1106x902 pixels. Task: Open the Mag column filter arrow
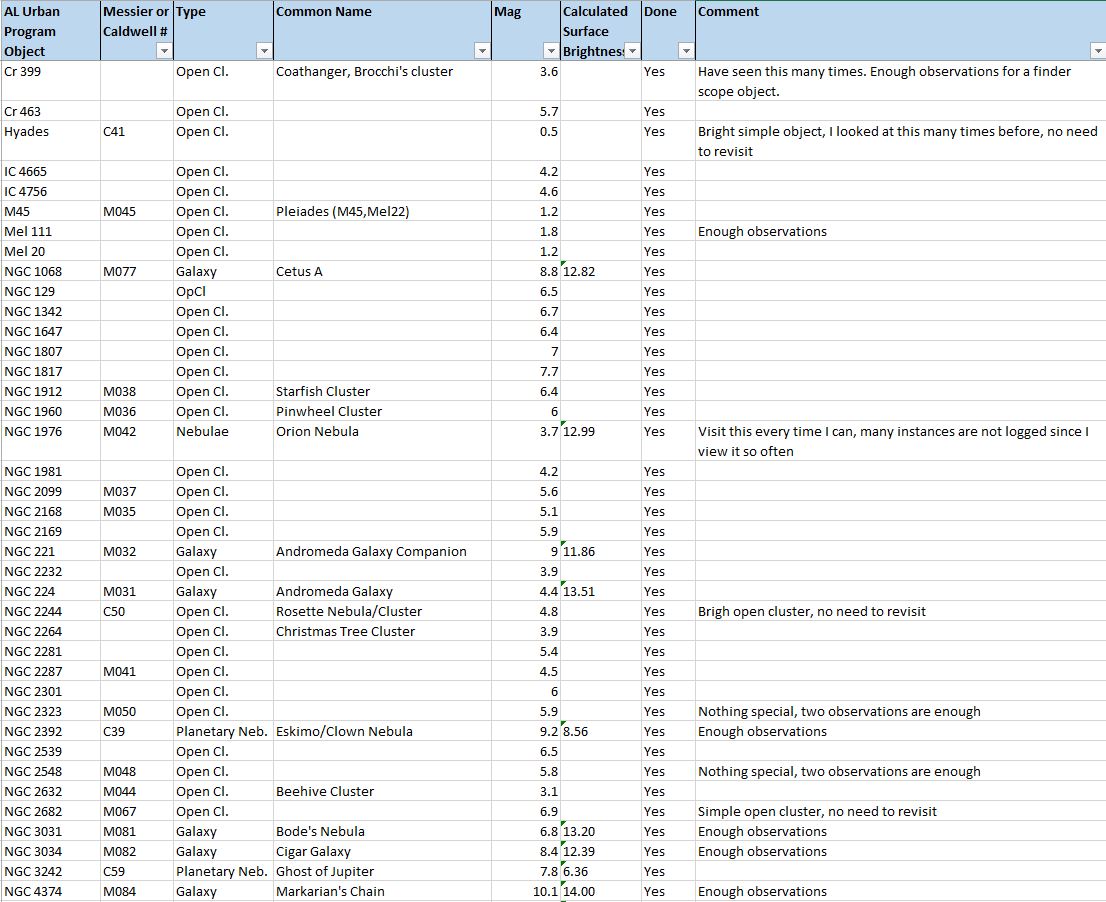point(550,51)
